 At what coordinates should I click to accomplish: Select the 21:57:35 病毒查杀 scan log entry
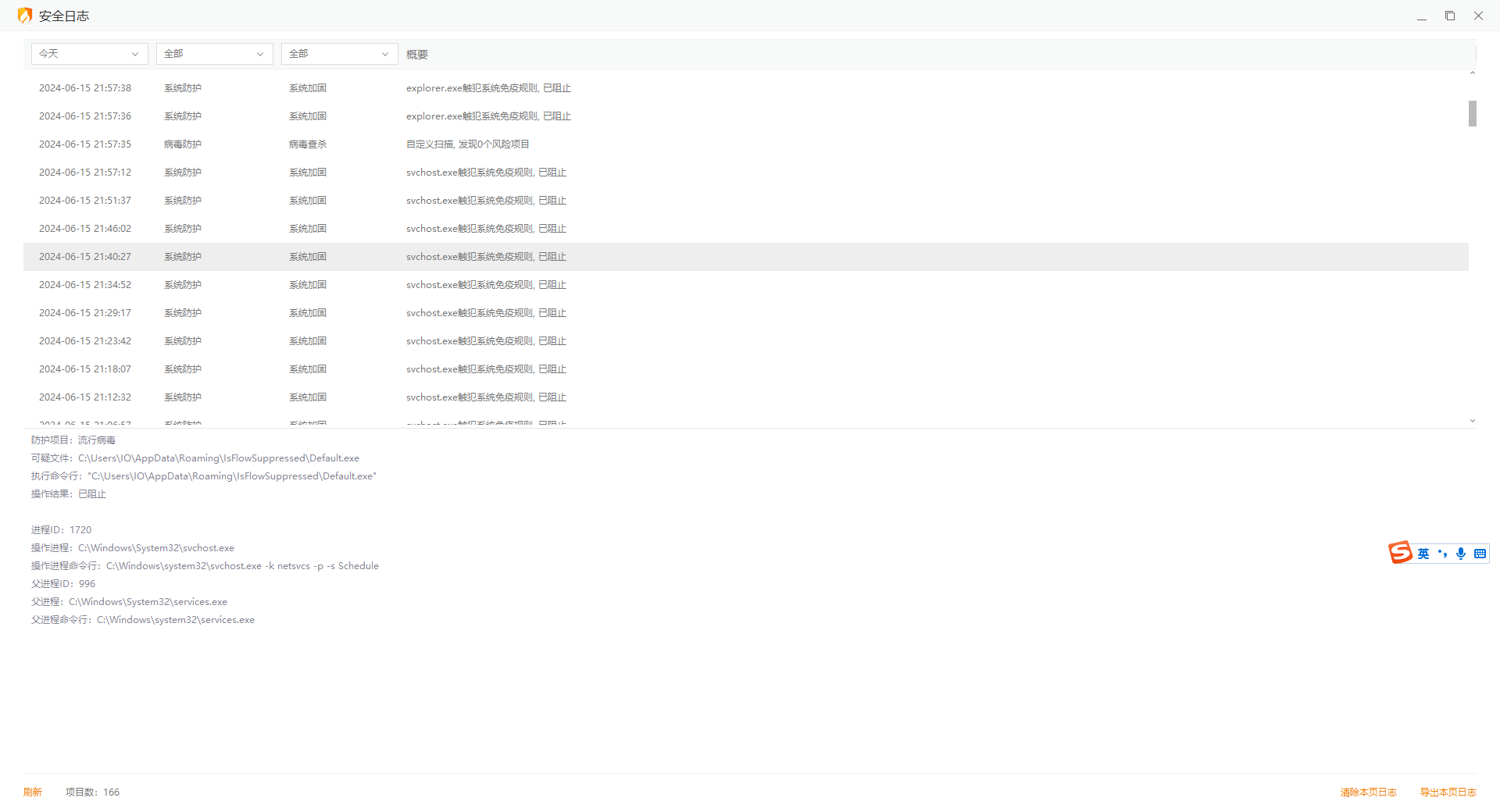[x=467, y=144]
